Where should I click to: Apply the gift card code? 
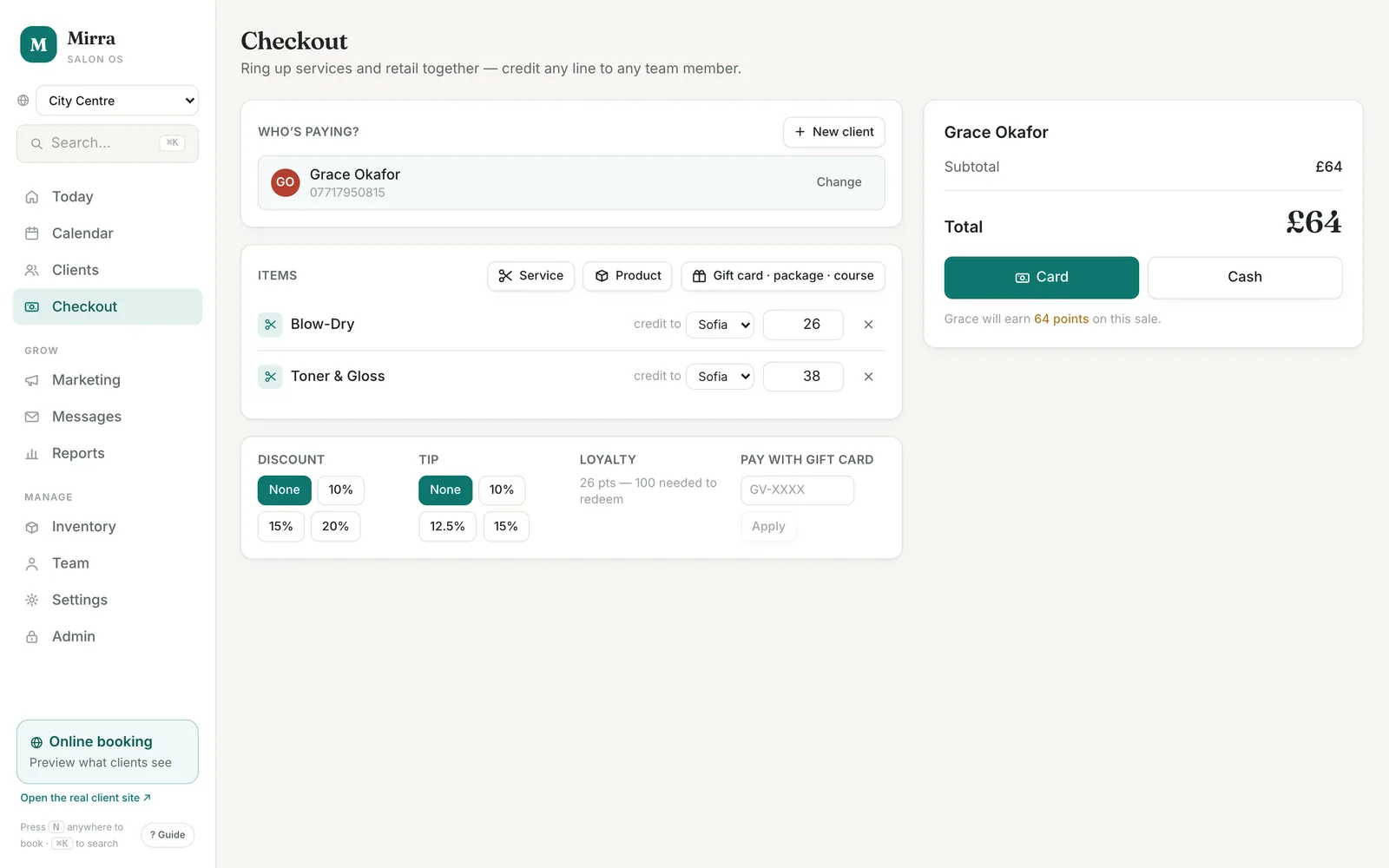point(768,527)
